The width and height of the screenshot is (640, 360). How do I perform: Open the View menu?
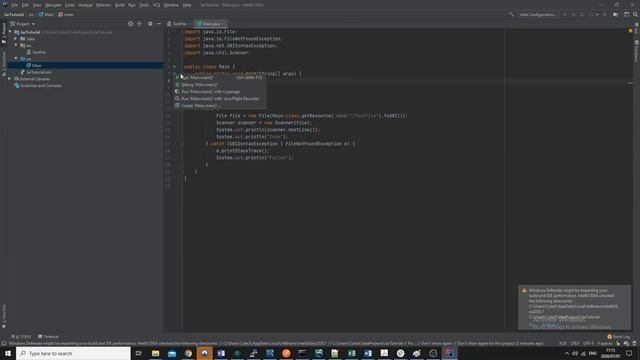click(37, 5)
